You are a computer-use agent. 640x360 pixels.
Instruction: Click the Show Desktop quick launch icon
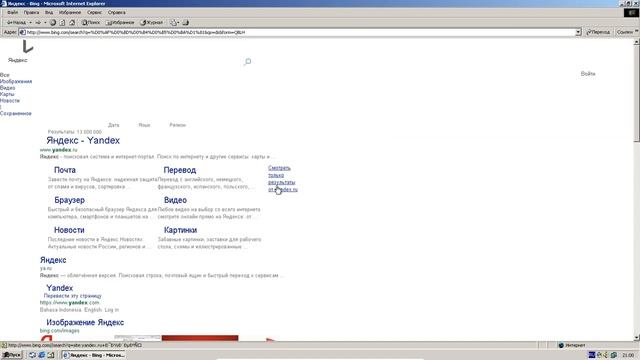pos(32,355)
